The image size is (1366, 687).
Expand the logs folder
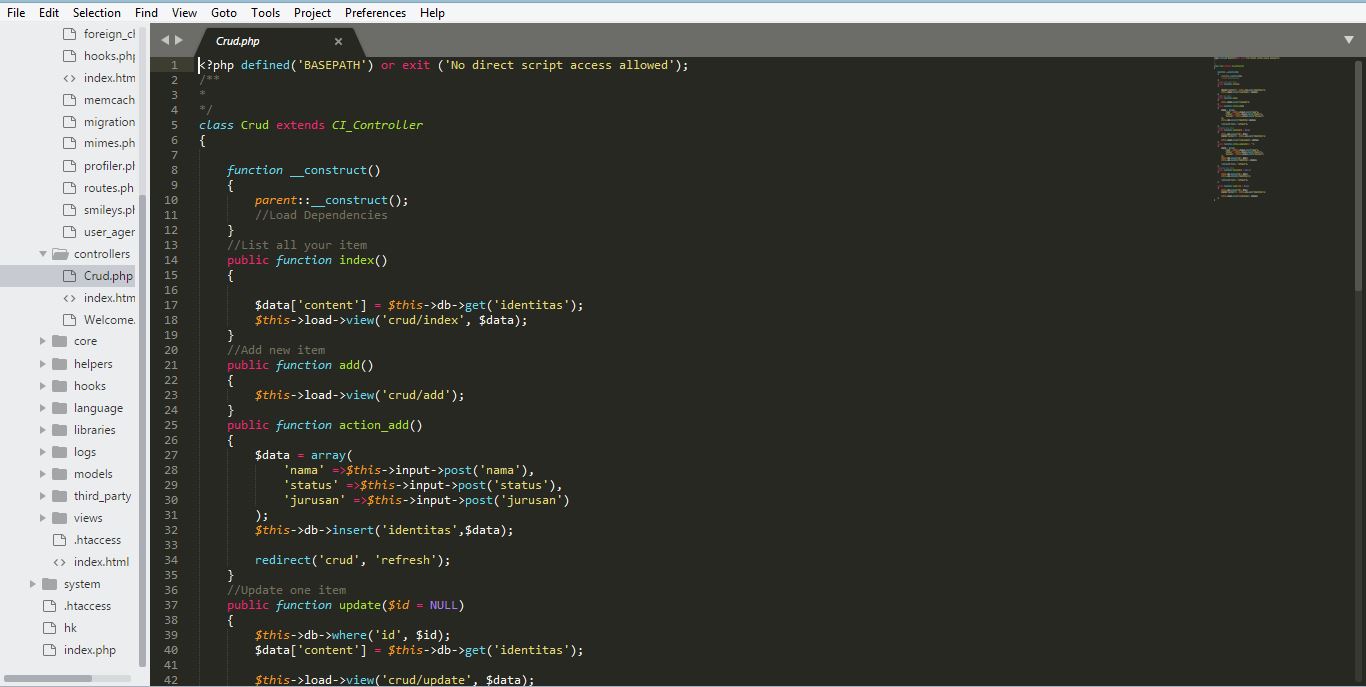(x=43, y=452)
